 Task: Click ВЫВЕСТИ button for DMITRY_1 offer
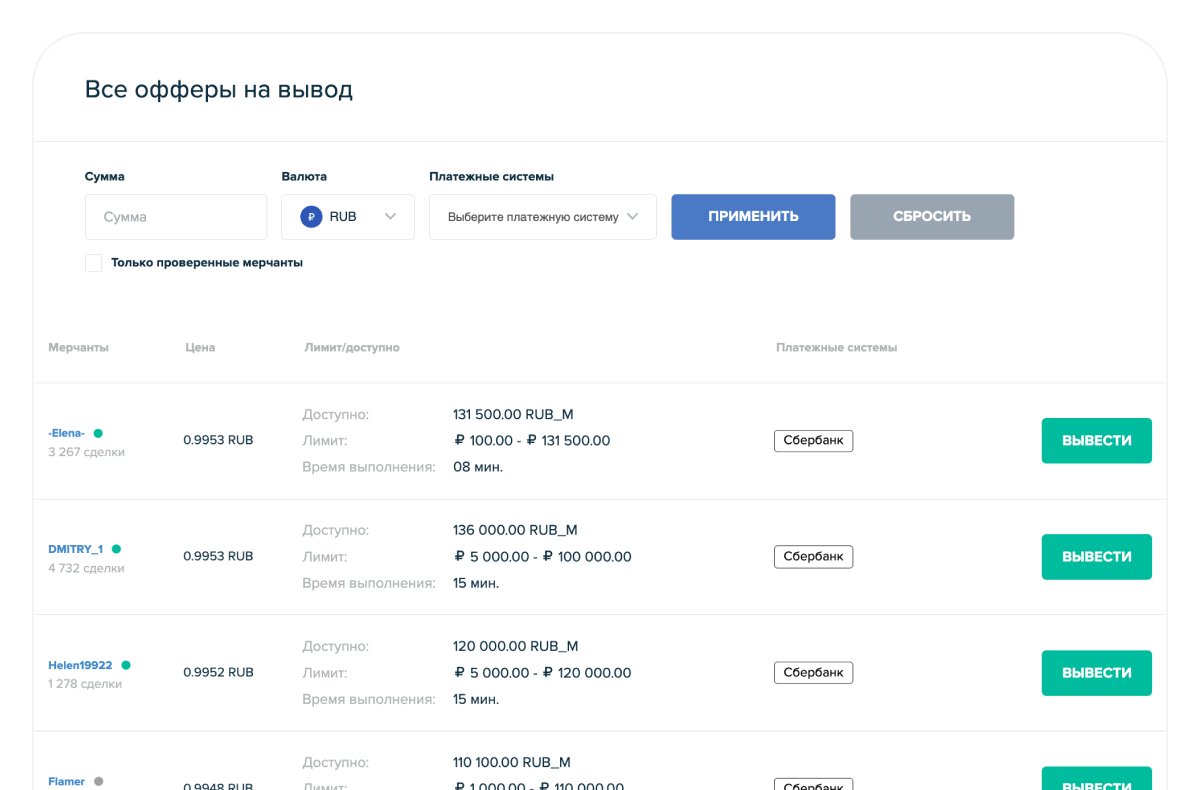pos(1096,557)
